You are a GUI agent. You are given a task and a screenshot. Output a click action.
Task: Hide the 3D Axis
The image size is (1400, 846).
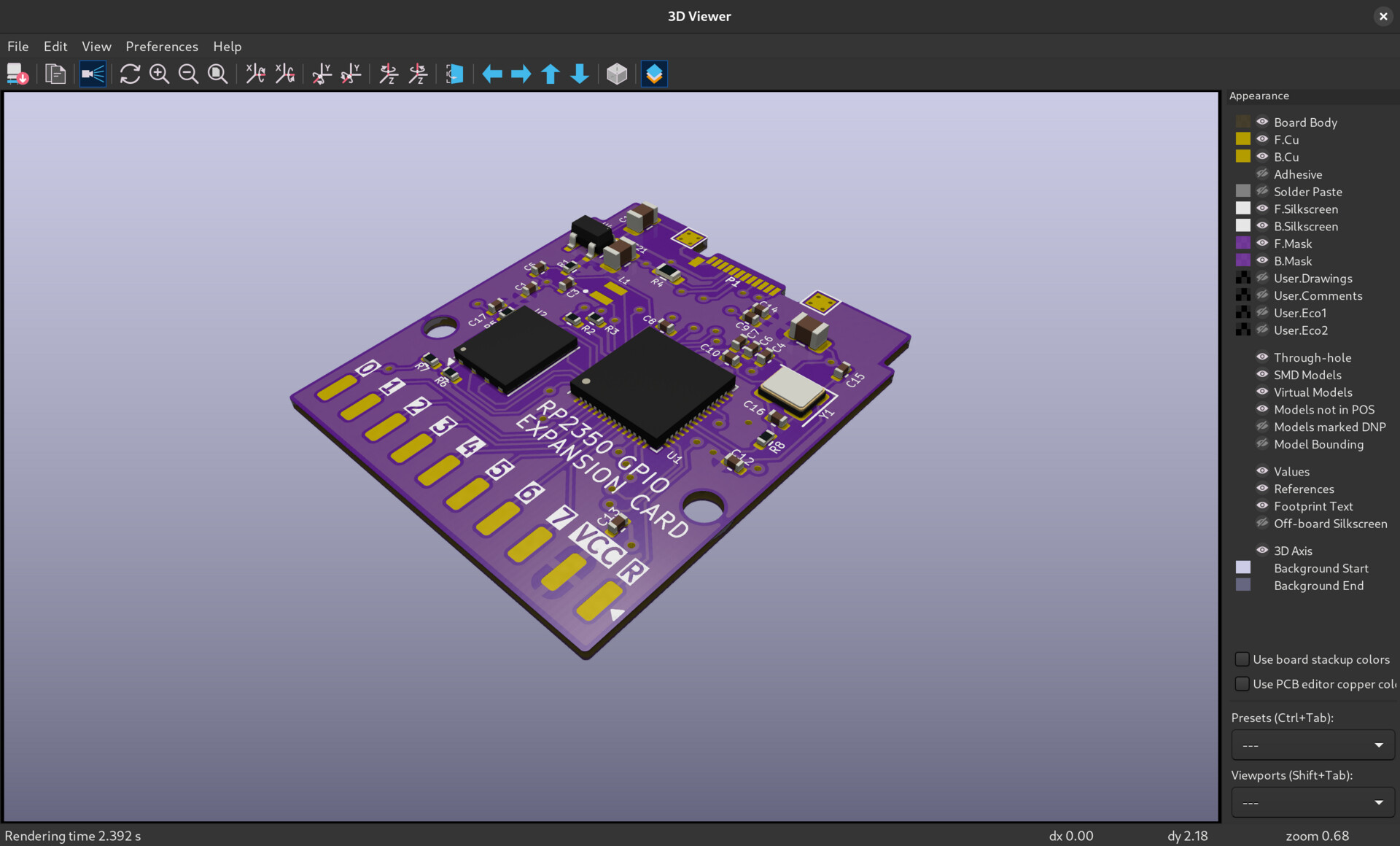(x=1262, y=550)
